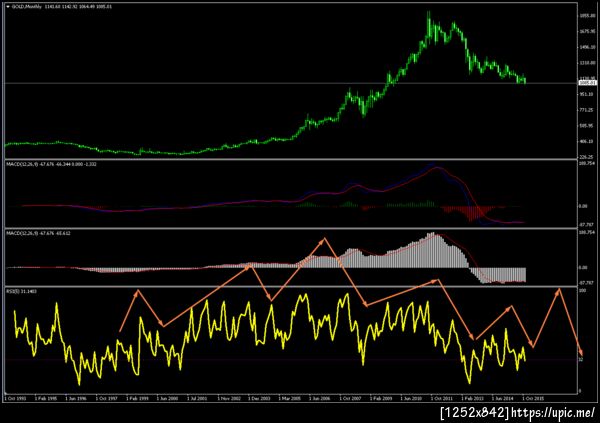Viewport: 600px width, 423px height.
Task: Click the 1 Oct 2011 date label
Action: point(442,399)
